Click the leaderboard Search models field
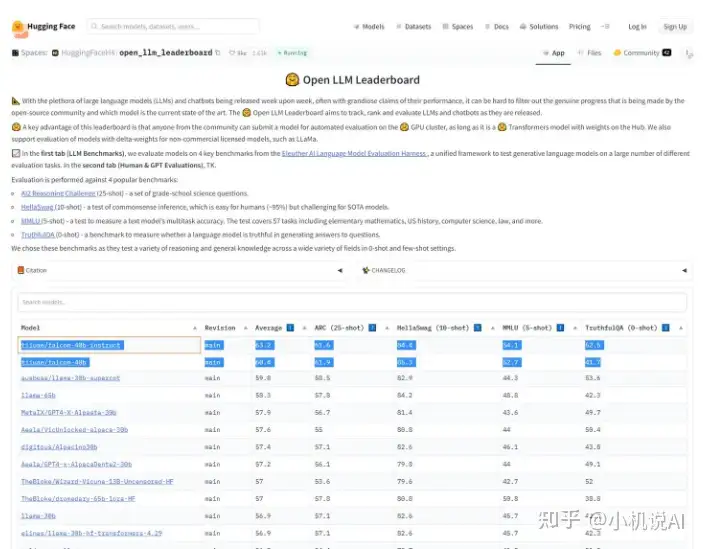The width and height of the screenshot is (703, 549). [352, 302]
